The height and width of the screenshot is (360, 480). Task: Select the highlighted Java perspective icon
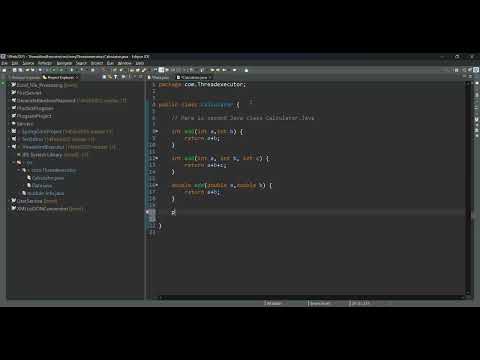click(476, 70)
